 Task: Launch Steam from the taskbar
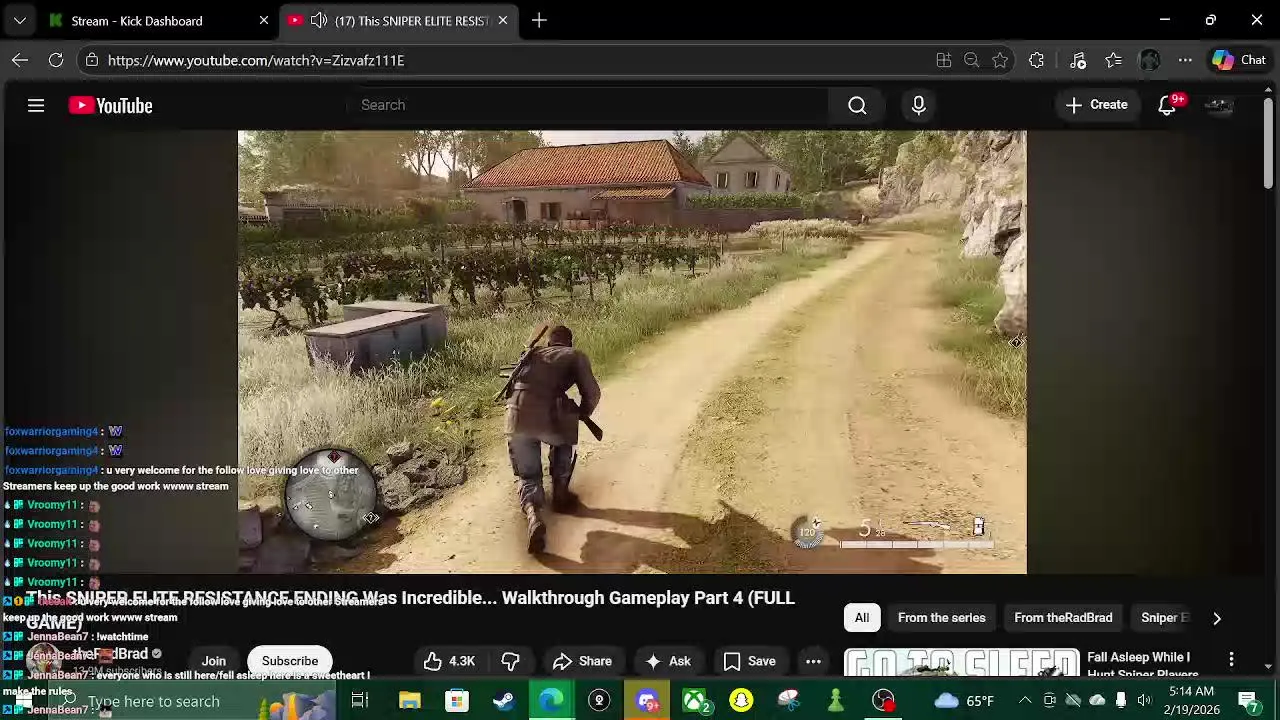click(x=504, y=701)
